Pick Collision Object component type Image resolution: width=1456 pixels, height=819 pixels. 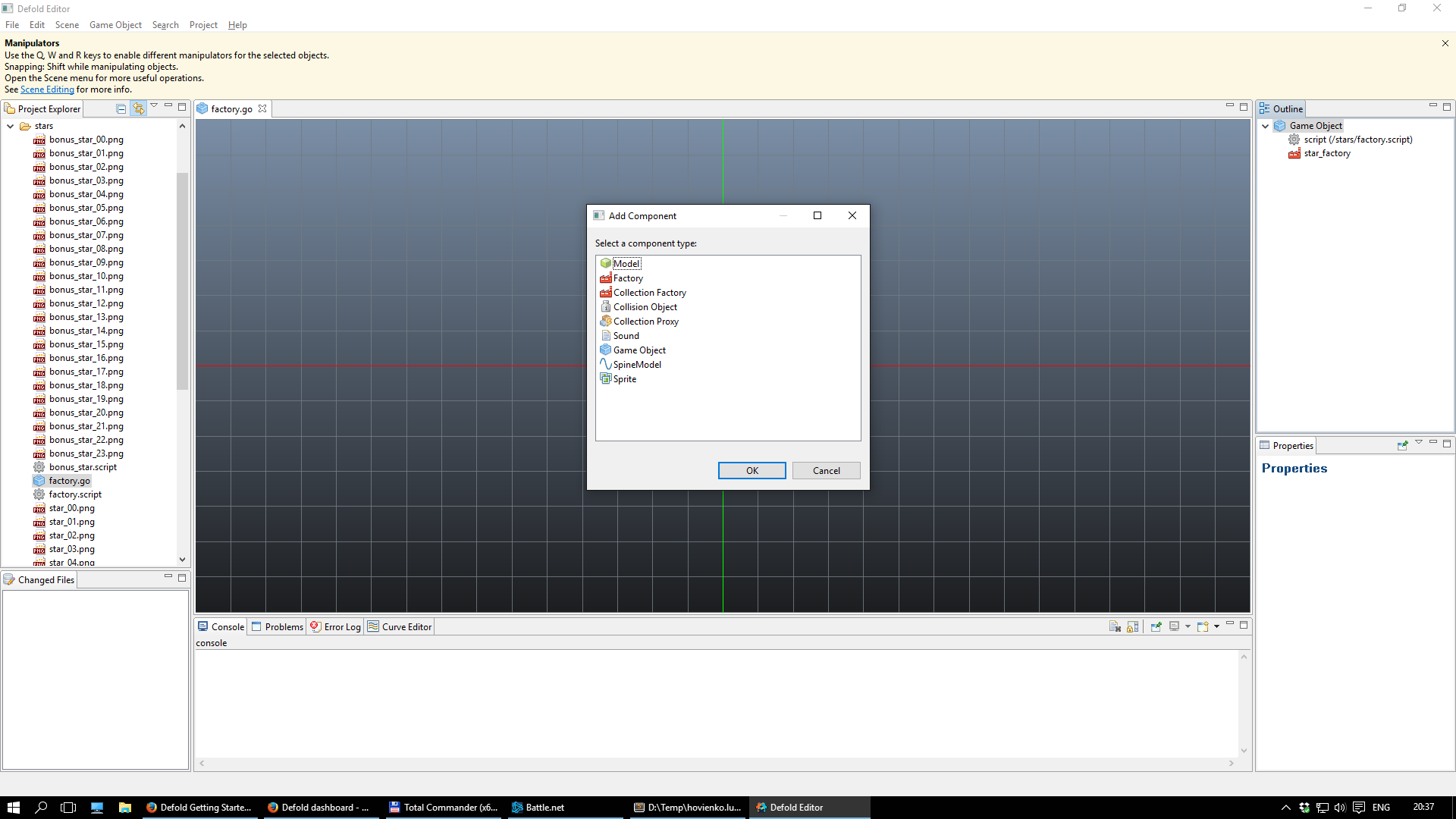click(x=645, y=307)
